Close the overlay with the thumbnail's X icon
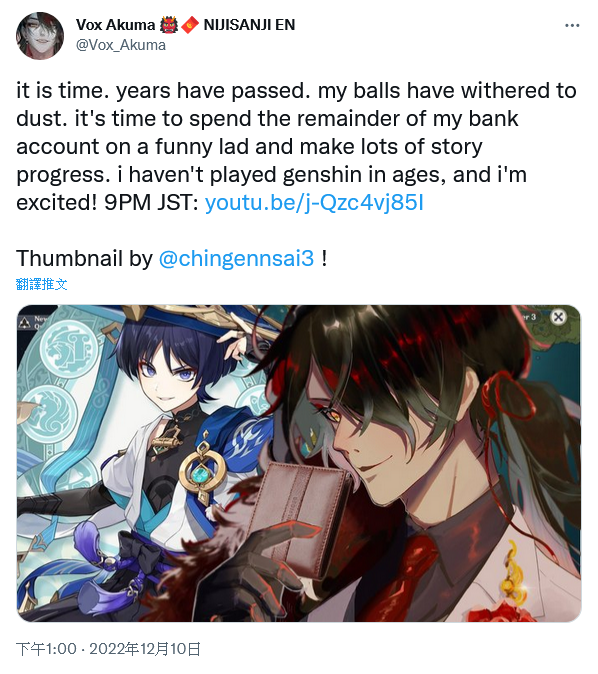The image size is (598, 674). (558, 317)
